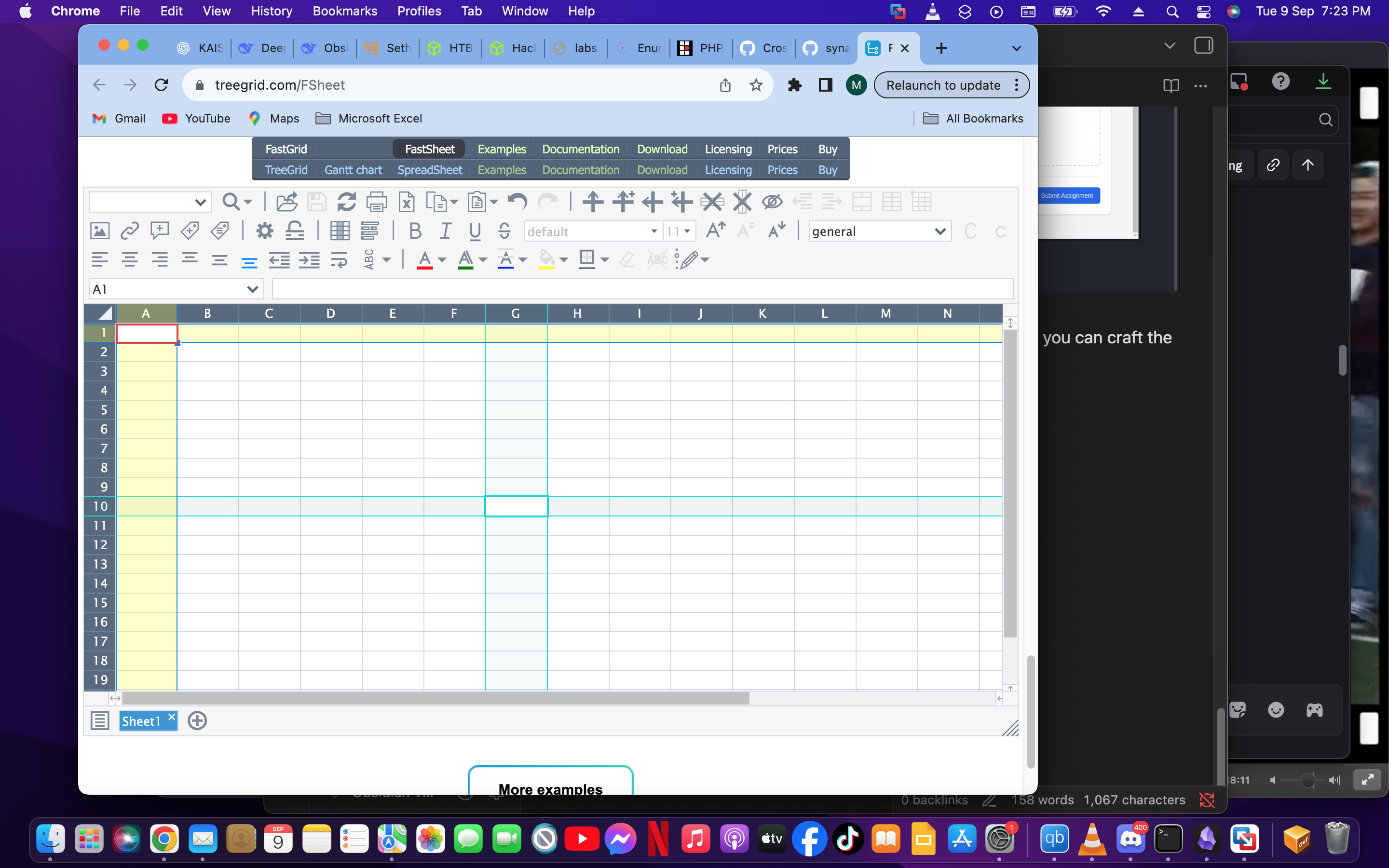Click the Delete row icon
Image resolution: width=1389 pixels, height=868 pixels.
pos(712,202)
